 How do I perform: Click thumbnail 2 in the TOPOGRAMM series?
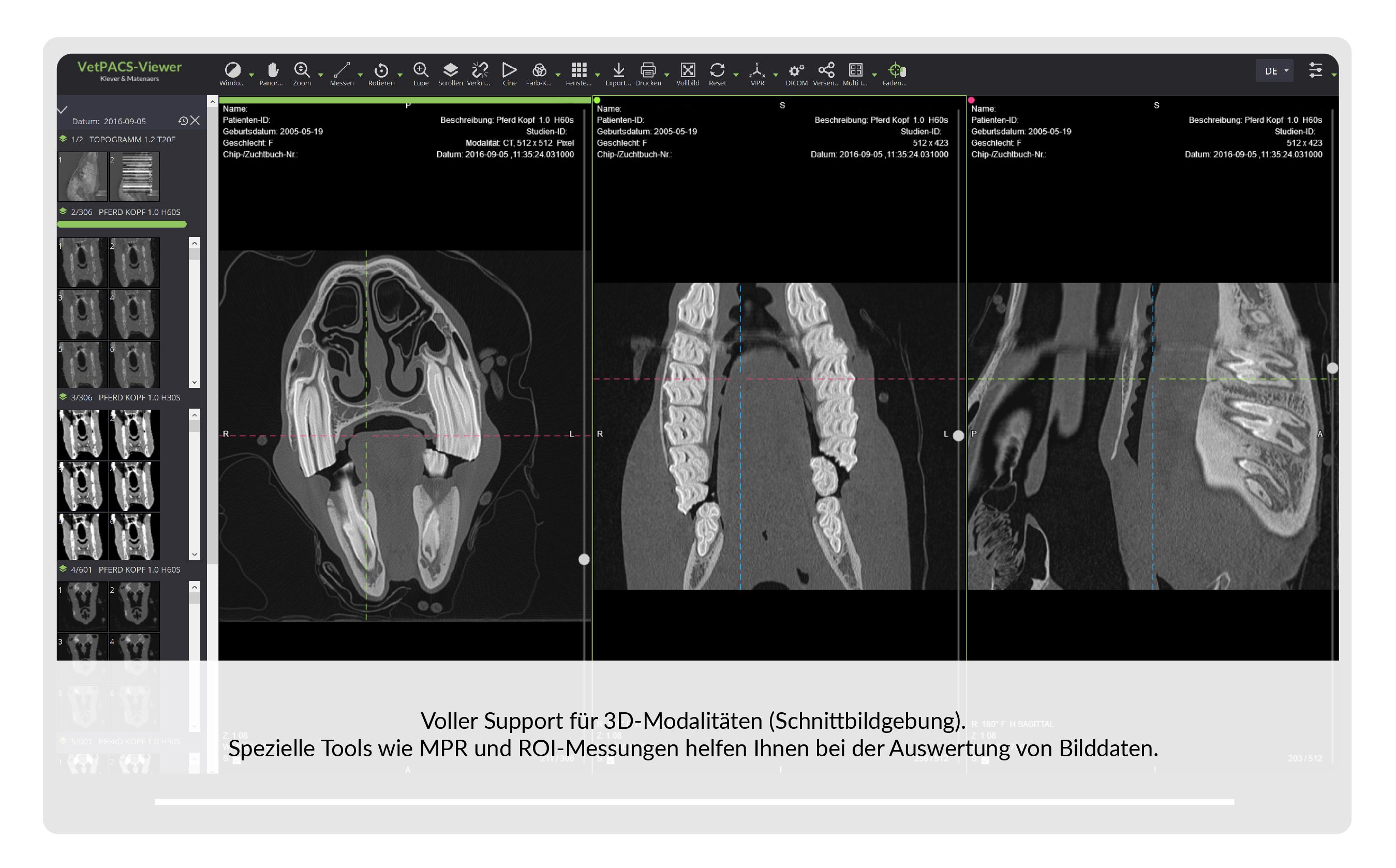137,176
